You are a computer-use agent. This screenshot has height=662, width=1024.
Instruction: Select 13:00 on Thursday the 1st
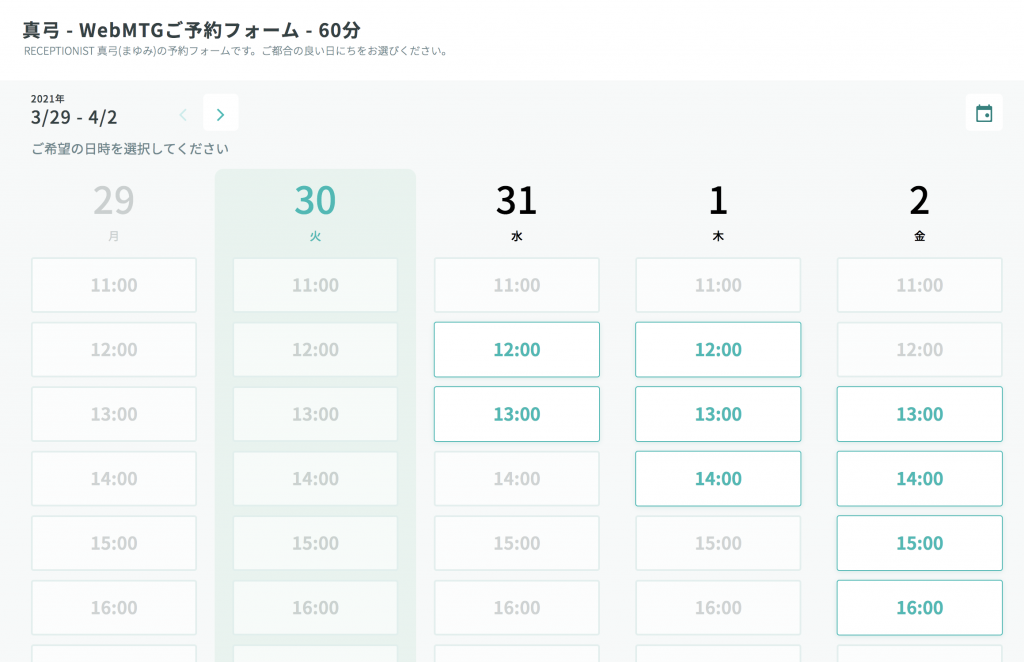click(718, 414)
